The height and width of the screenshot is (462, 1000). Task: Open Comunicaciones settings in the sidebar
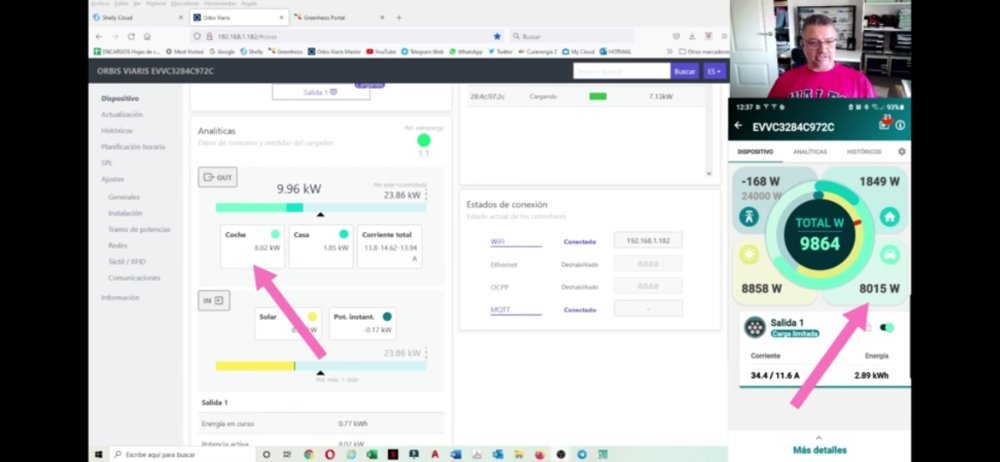tap(134, 278)
